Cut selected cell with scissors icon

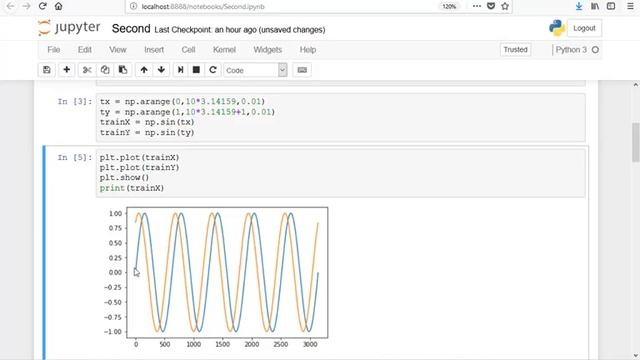point(87,70)
